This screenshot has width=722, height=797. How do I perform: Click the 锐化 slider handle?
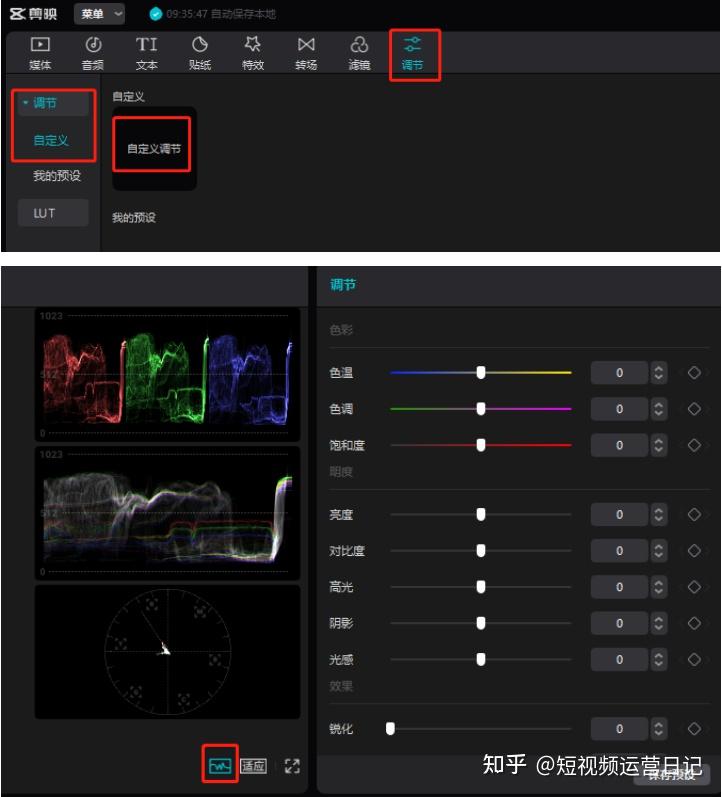pos(390,729)
